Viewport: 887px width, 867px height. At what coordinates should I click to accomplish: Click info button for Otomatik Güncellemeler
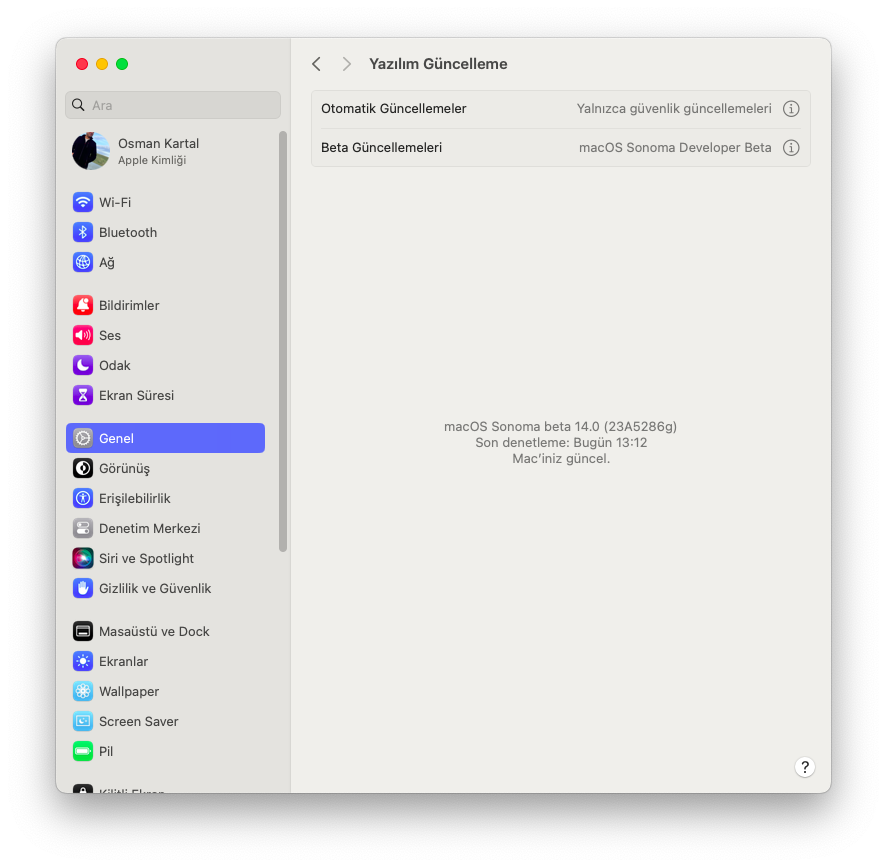pos(791,109)
